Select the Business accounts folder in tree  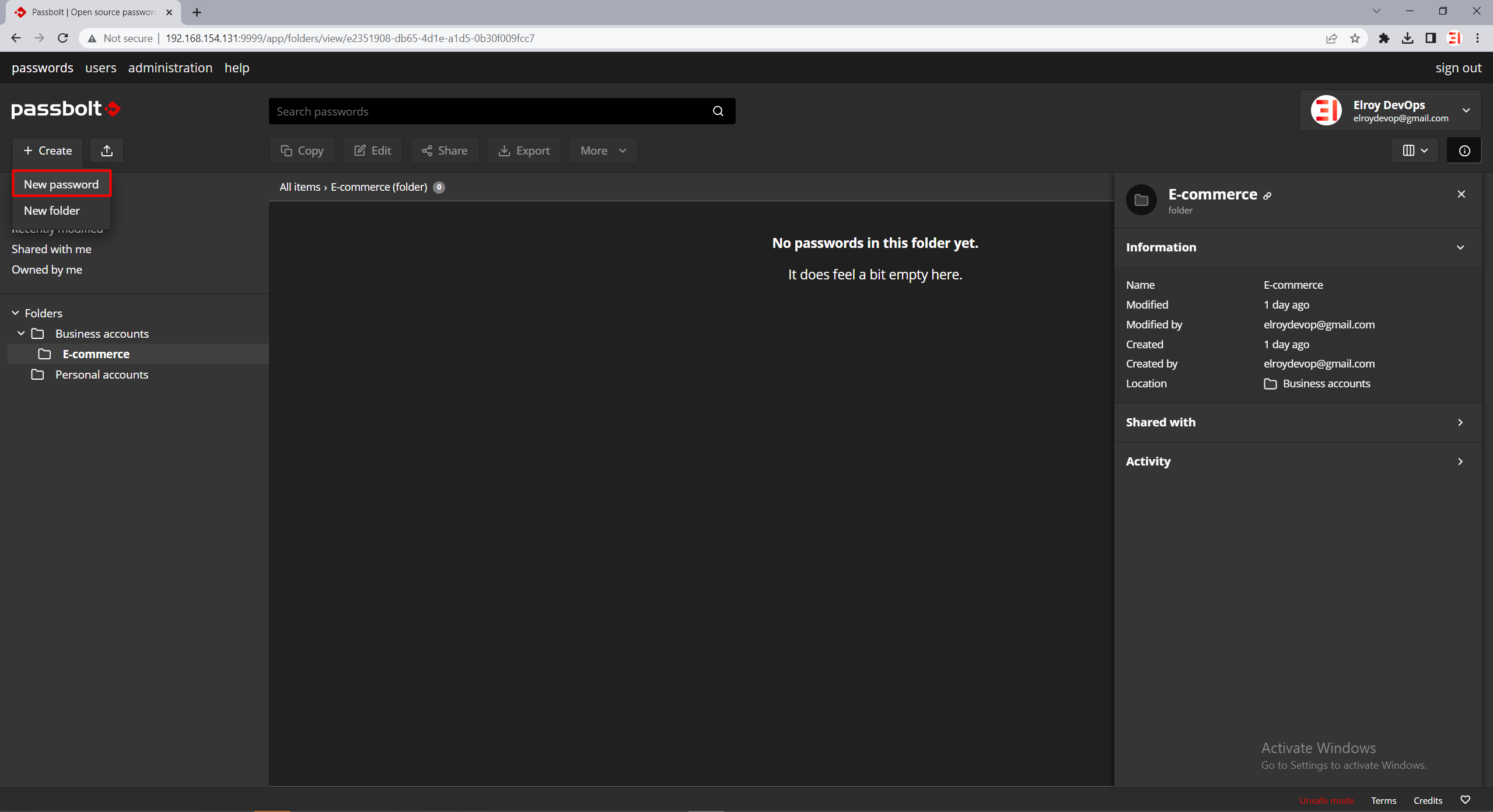[x=102, y=334]
